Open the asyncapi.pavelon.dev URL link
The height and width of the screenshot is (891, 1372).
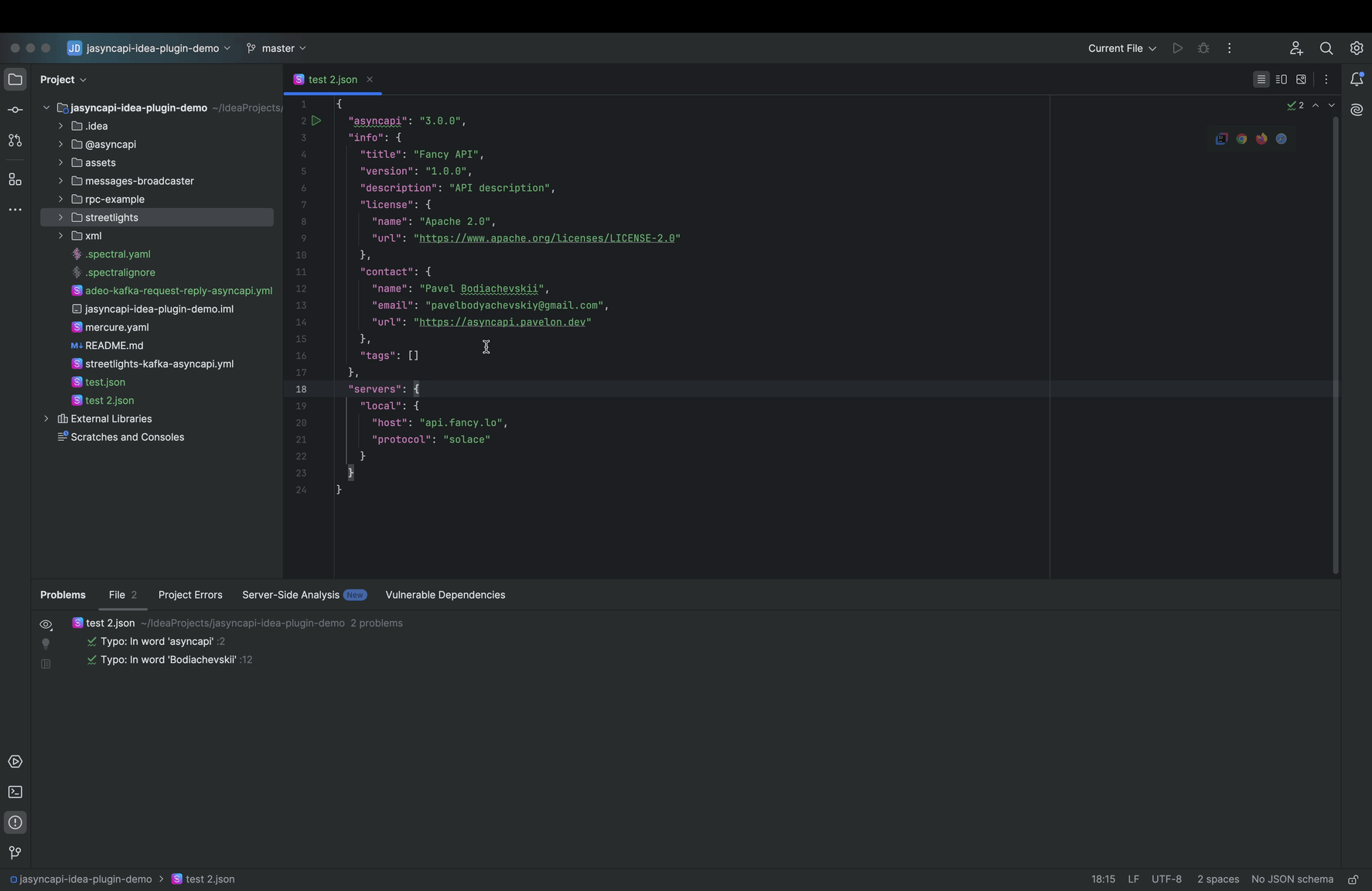click(502, 322)
